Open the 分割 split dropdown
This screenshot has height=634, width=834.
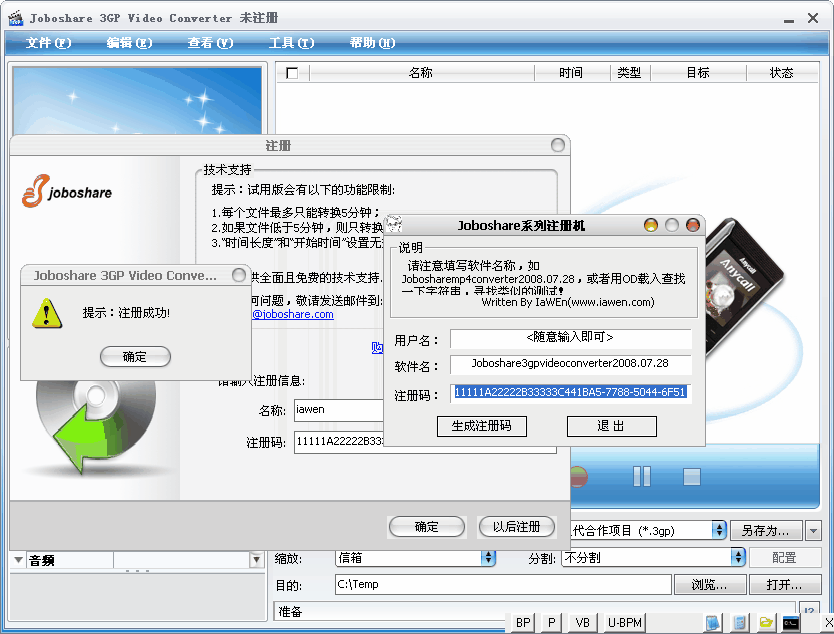[x=738, y=558]
